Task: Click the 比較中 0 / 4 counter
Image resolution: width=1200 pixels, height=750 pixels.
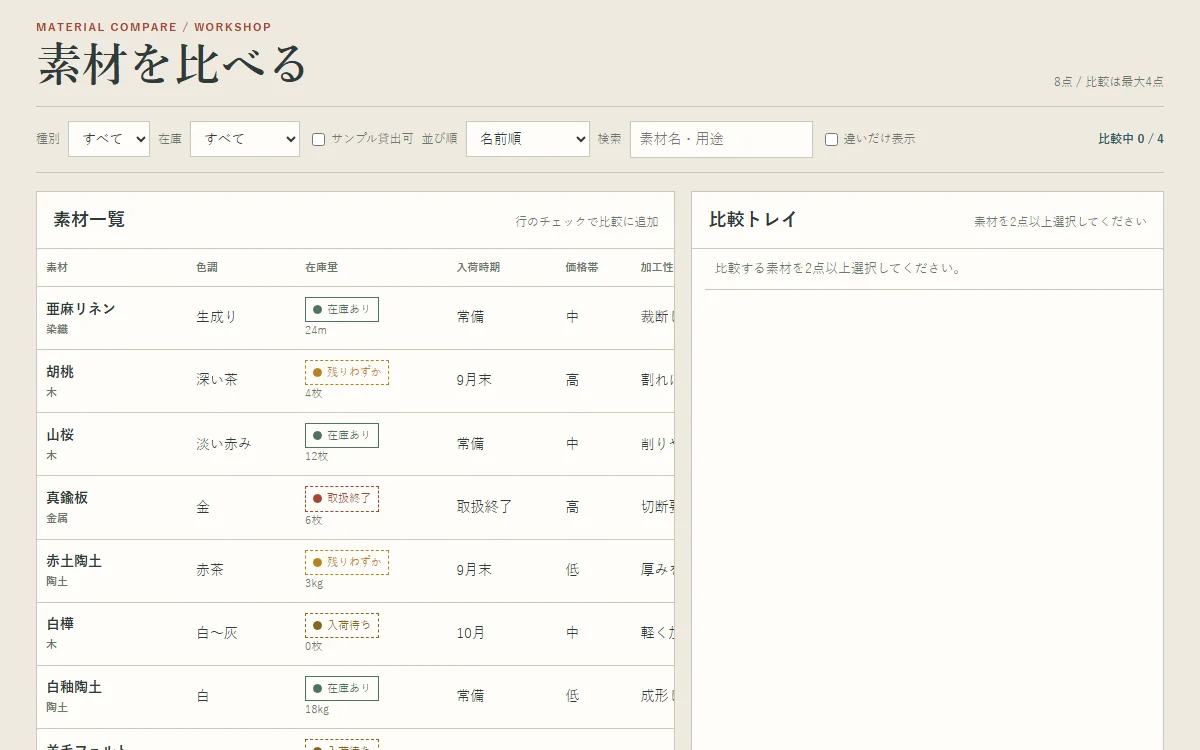Action: coord(1131,139)
